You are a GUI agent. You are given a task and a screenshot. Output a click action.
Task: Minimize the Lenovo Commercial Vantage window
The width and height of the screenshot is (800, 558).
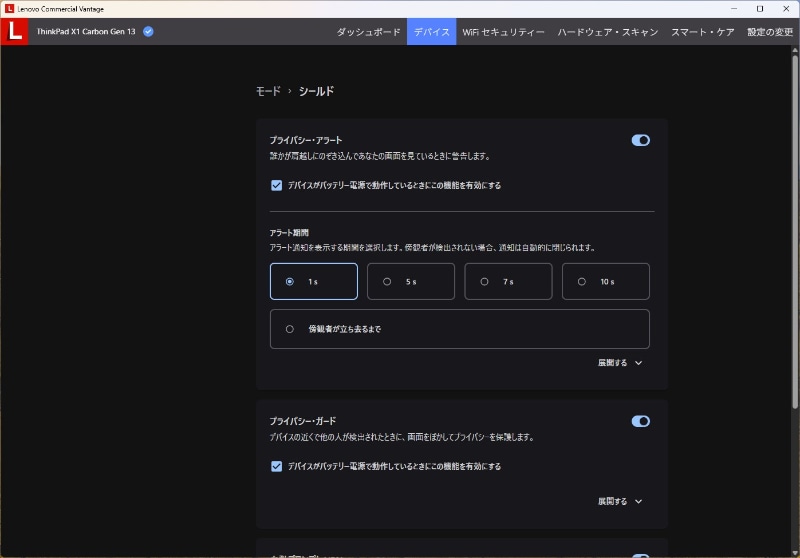click(x=734, y=9)
